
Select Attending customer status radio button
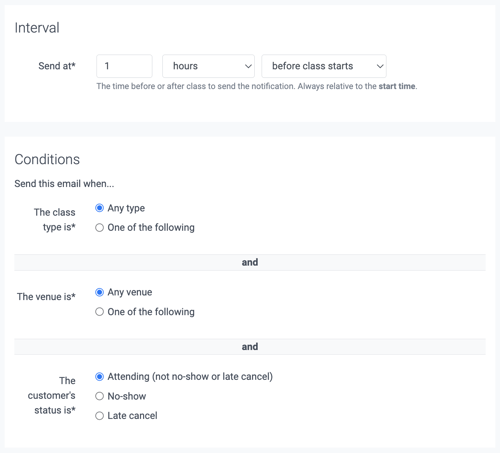pyautogui.click(x=99, y=377)
